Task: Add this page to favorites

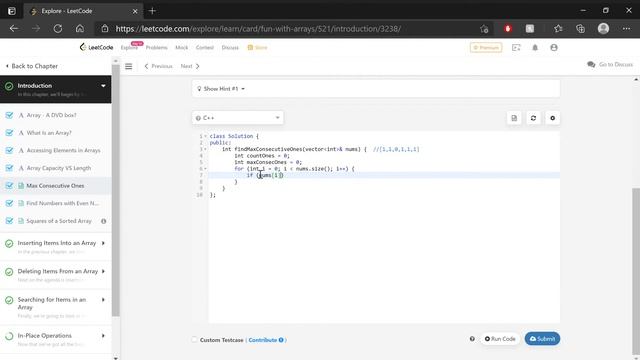Action: tap(484, 29)
